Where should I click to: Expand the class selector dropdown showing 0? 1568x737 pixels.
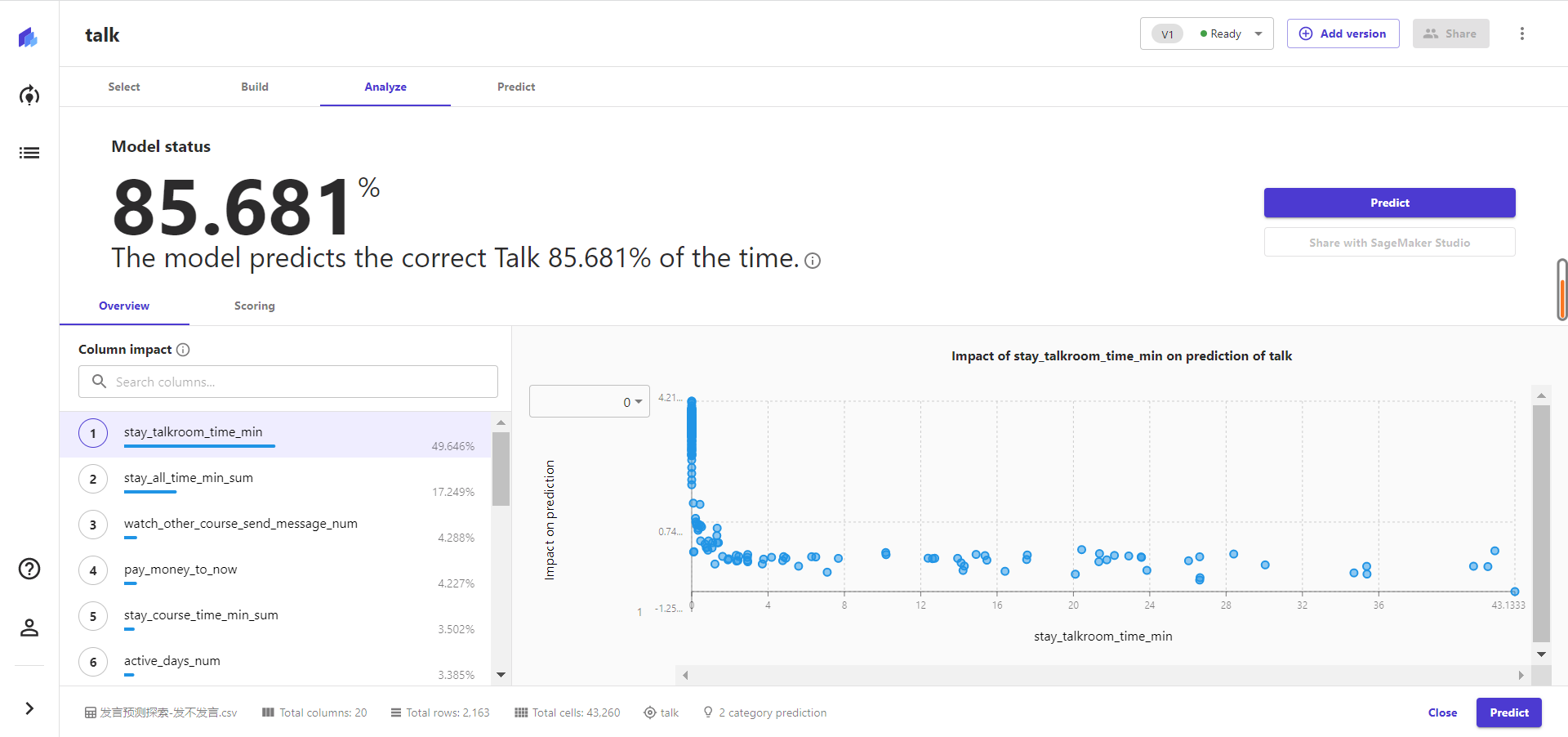tap(590, 401)
